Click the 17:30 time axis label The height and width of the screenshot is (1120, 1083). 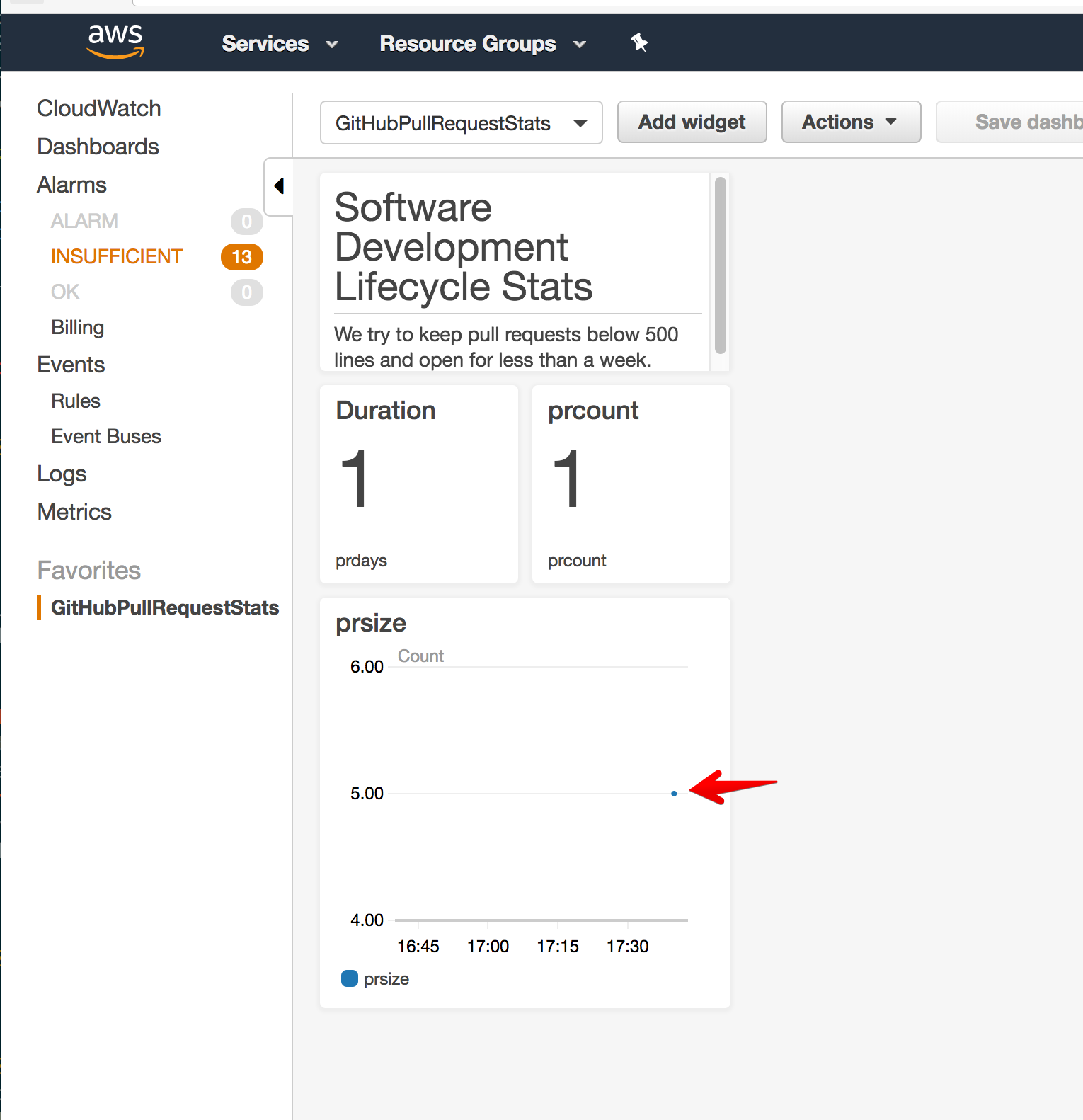[628, 947]
